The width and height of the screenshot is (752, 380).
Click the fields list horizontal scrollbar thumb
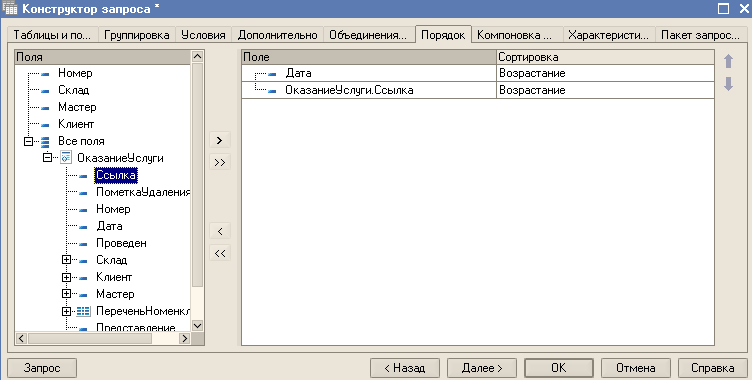point(90,338)
